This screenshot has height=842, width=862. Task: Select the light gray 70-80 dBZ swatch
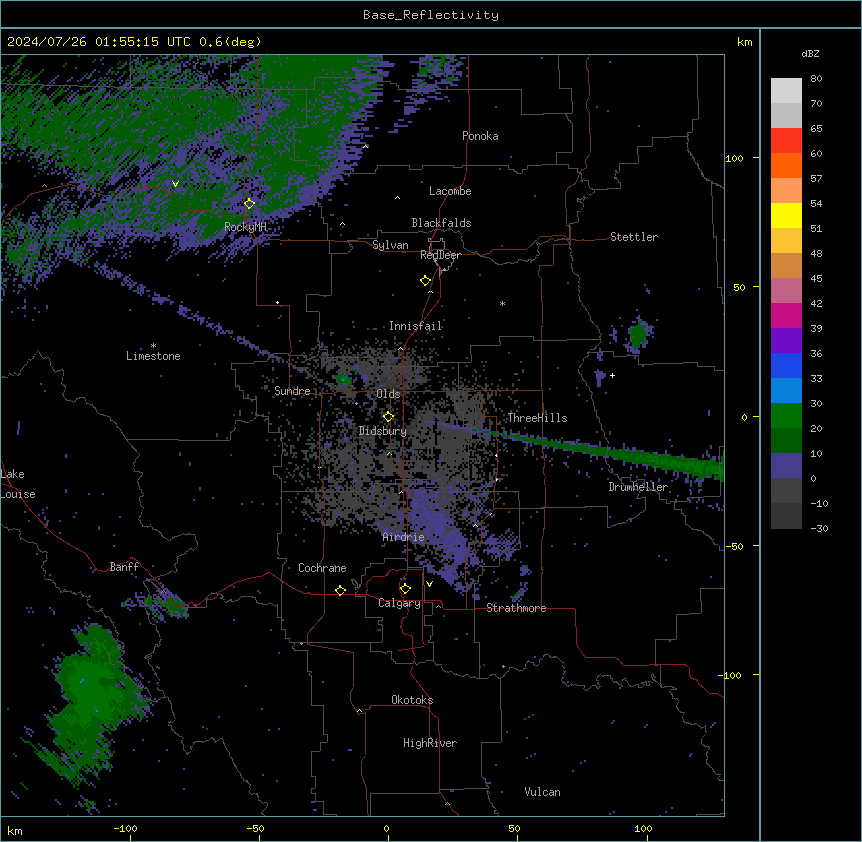point(786,91)
